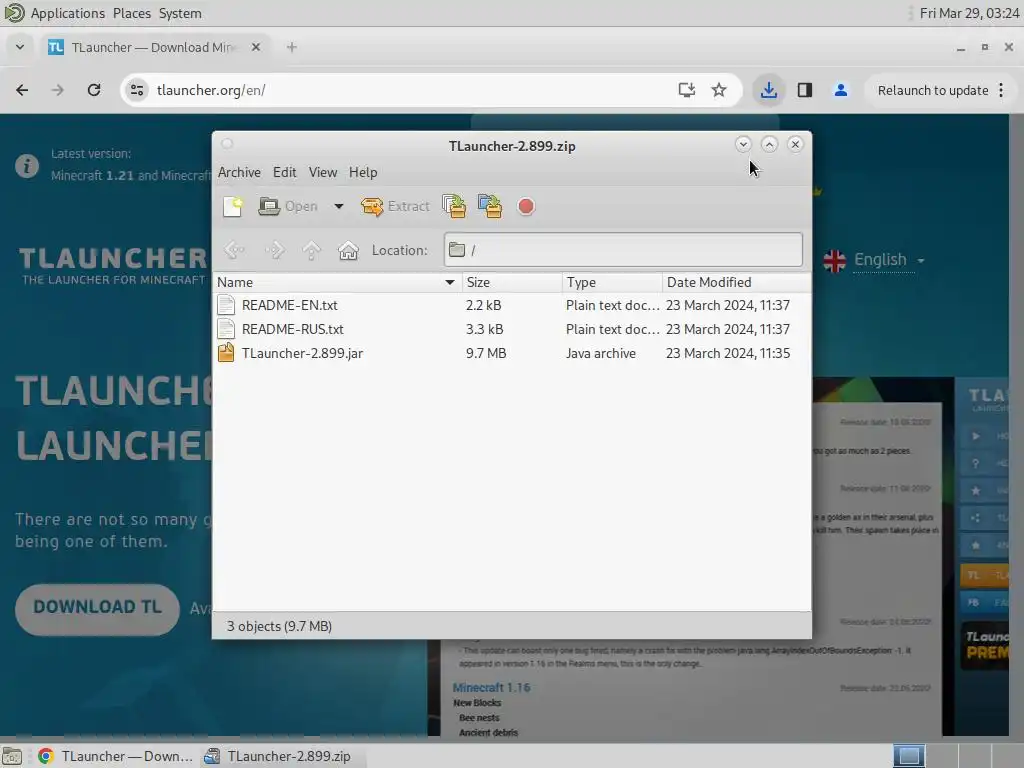Open the Places menu
This screenshot has width=1024, height=768.
132,13
